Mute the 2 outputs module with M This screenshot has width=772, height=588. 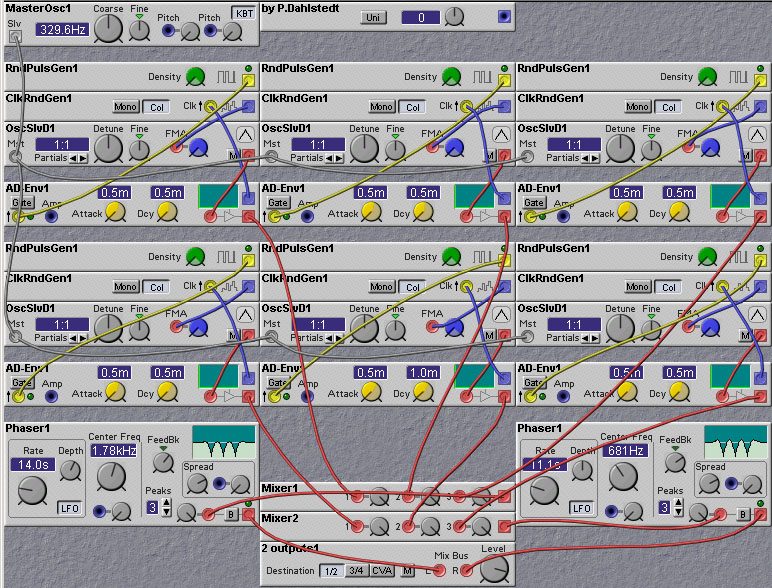point(408,571)
